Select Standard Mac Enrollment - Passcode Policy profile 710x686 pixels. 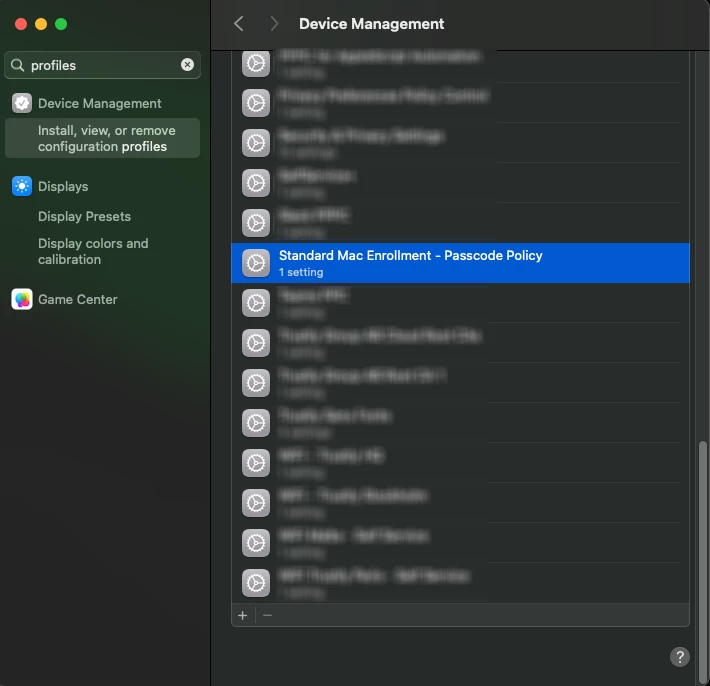(x=461, y=263)
